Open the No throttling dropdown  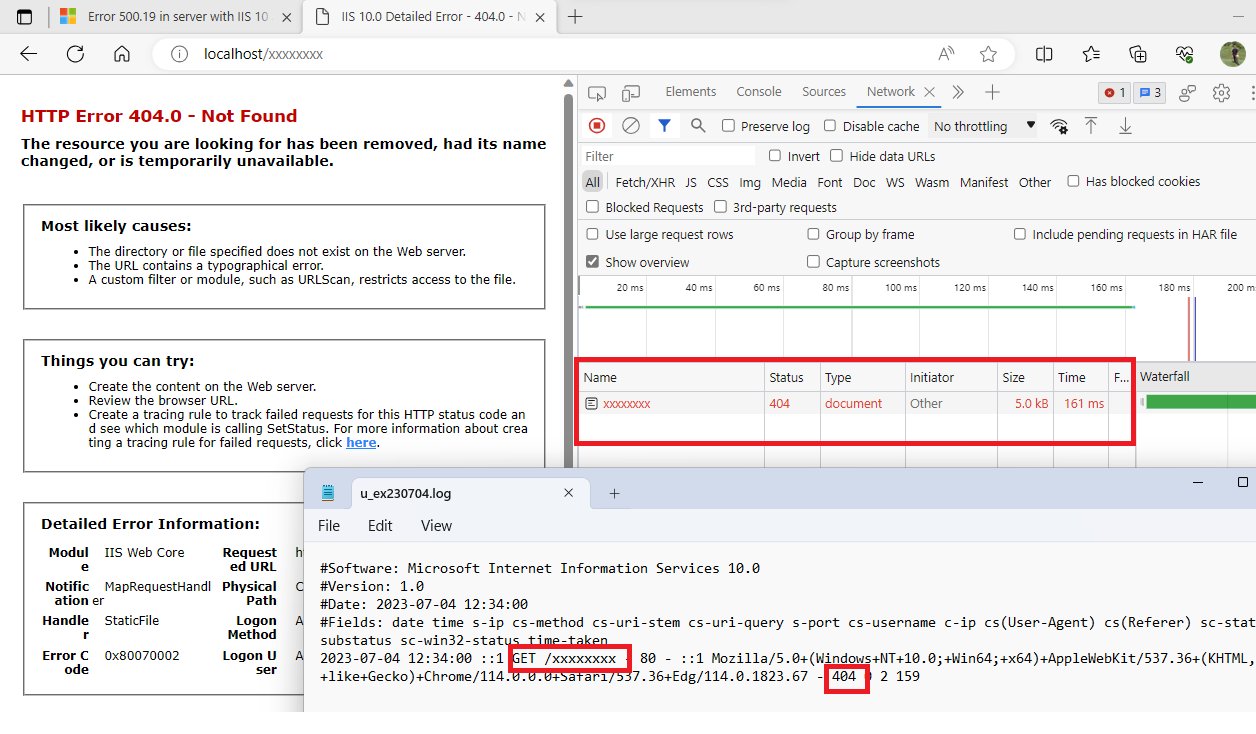(x=1001, y=126)
